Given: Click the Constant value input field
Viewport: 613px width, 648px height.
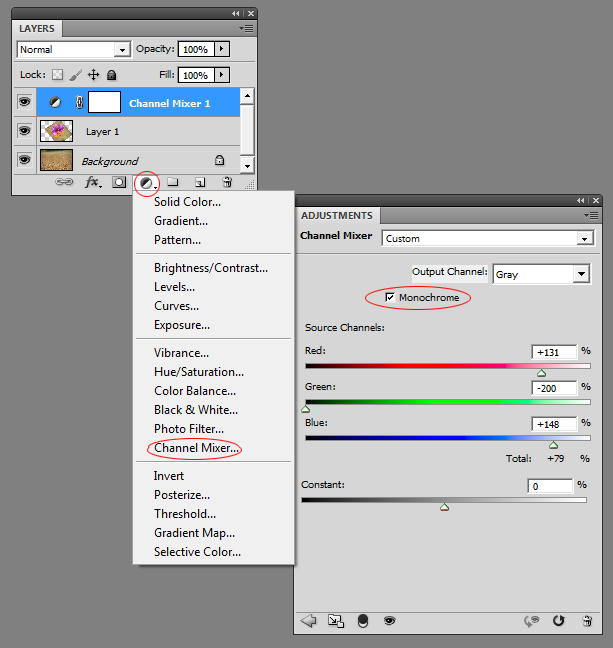Looking at the screenshot, I should (549, 485).
